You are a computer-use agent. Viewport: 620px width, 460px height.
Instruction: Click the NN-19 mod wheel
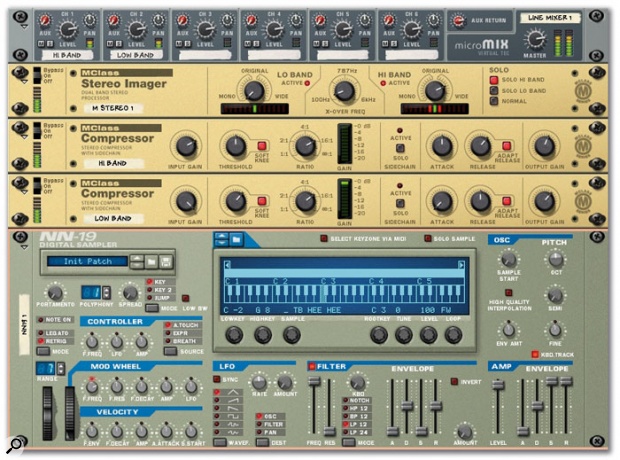(x=70, y=413)
